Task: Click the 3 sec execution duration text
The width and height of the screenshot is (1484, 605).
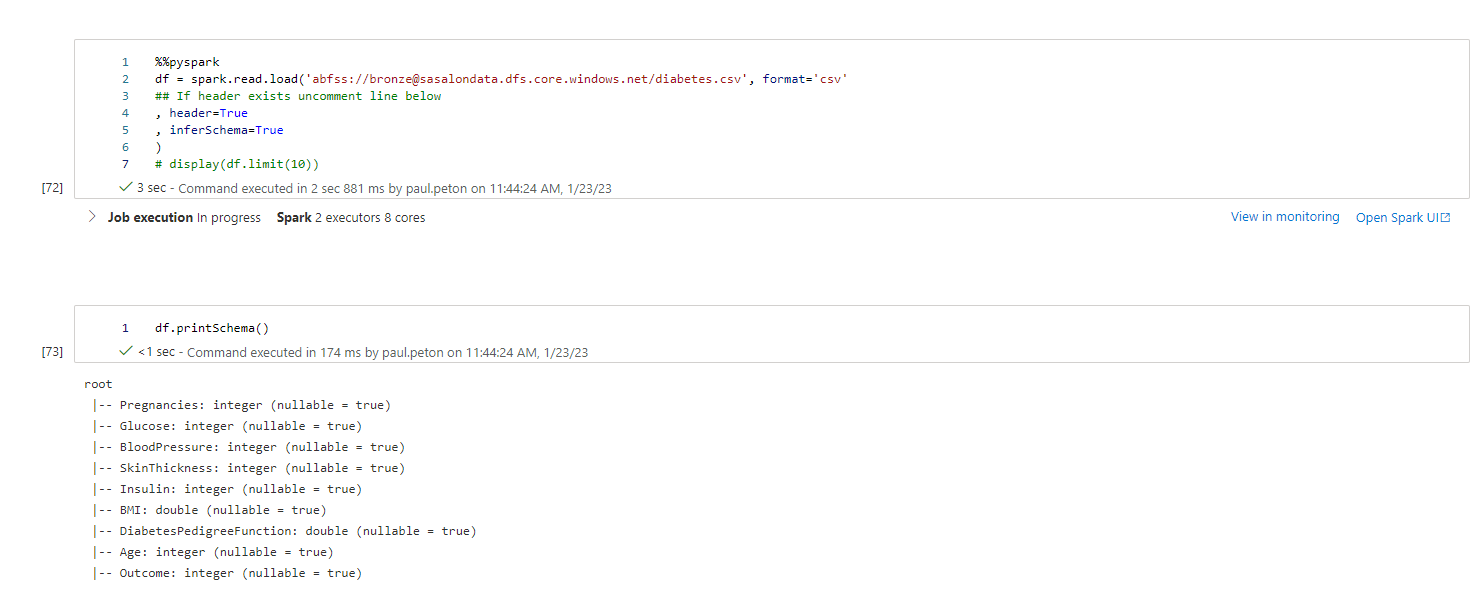Action: click(150, 186)
